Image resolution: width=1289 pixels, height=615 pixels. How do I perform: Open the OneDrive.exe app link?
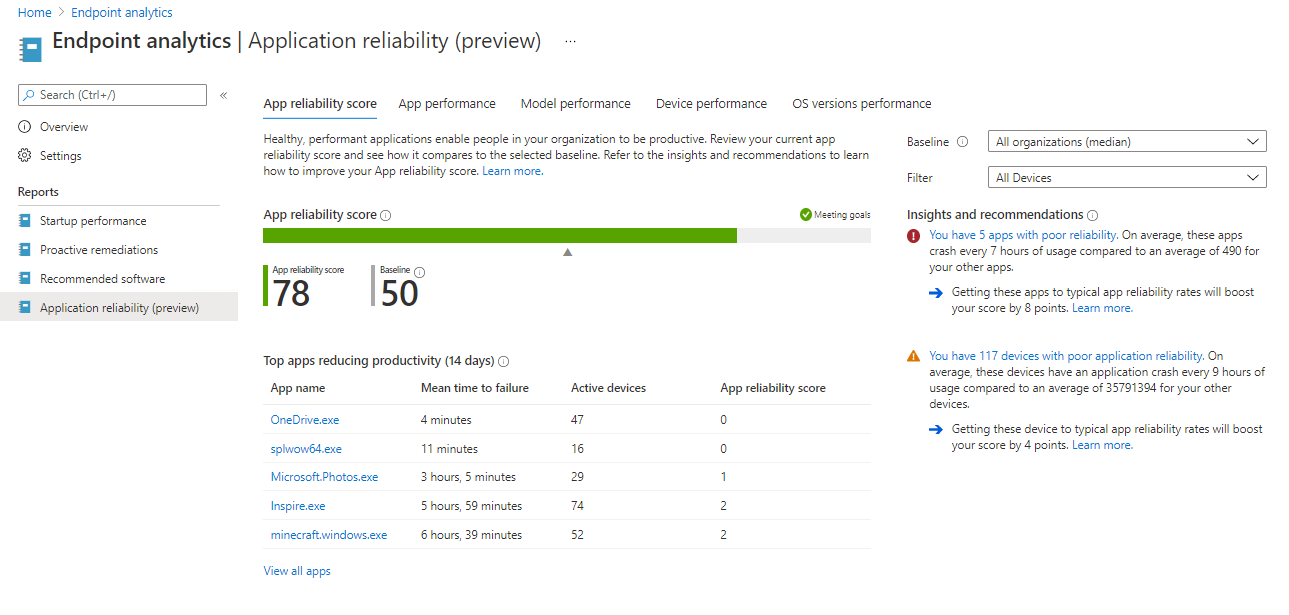click(x=305, y=420)
